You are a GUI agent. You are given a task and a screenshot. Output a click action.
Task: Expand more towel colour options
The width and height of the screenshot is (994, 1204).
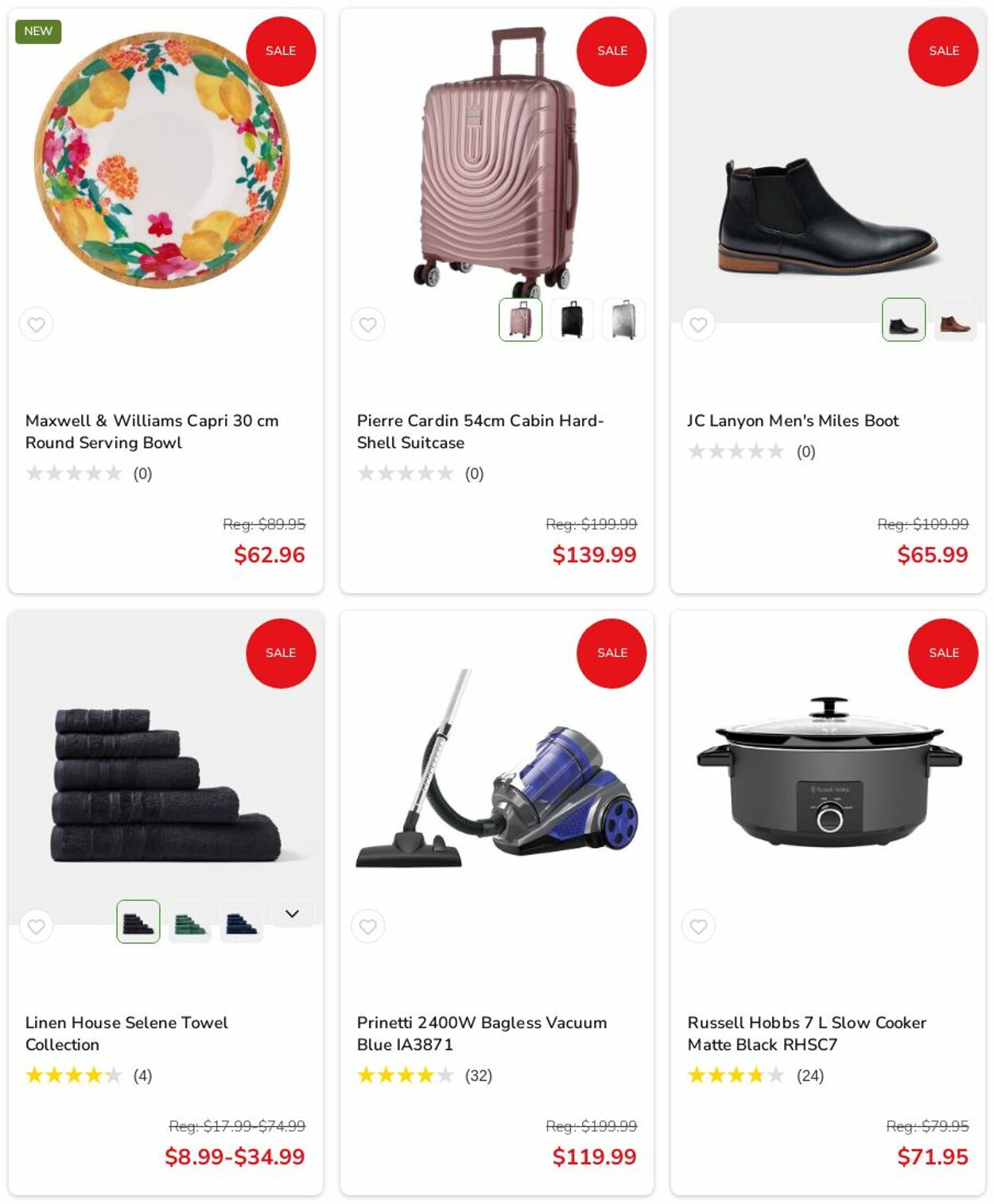292,914
